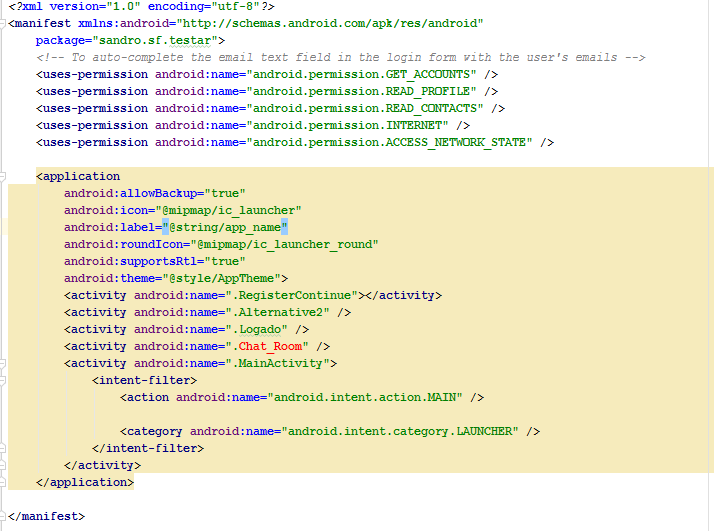This screenshot has width=714, height=531.
Task: Click android:label attribute name
Action: click(110, 227)
